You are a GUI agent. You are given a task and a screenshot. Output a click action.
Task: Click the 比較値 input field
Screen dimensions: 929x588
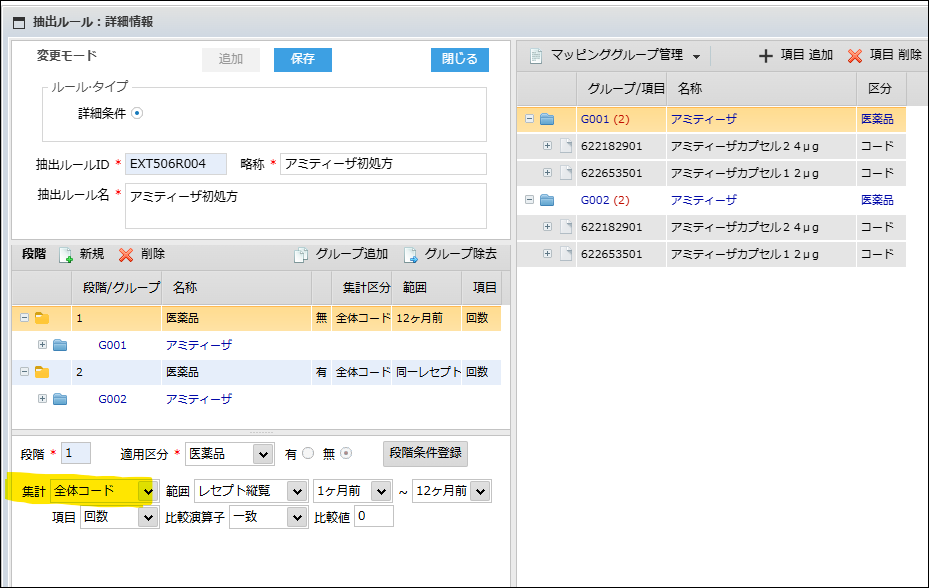point(374,516)
